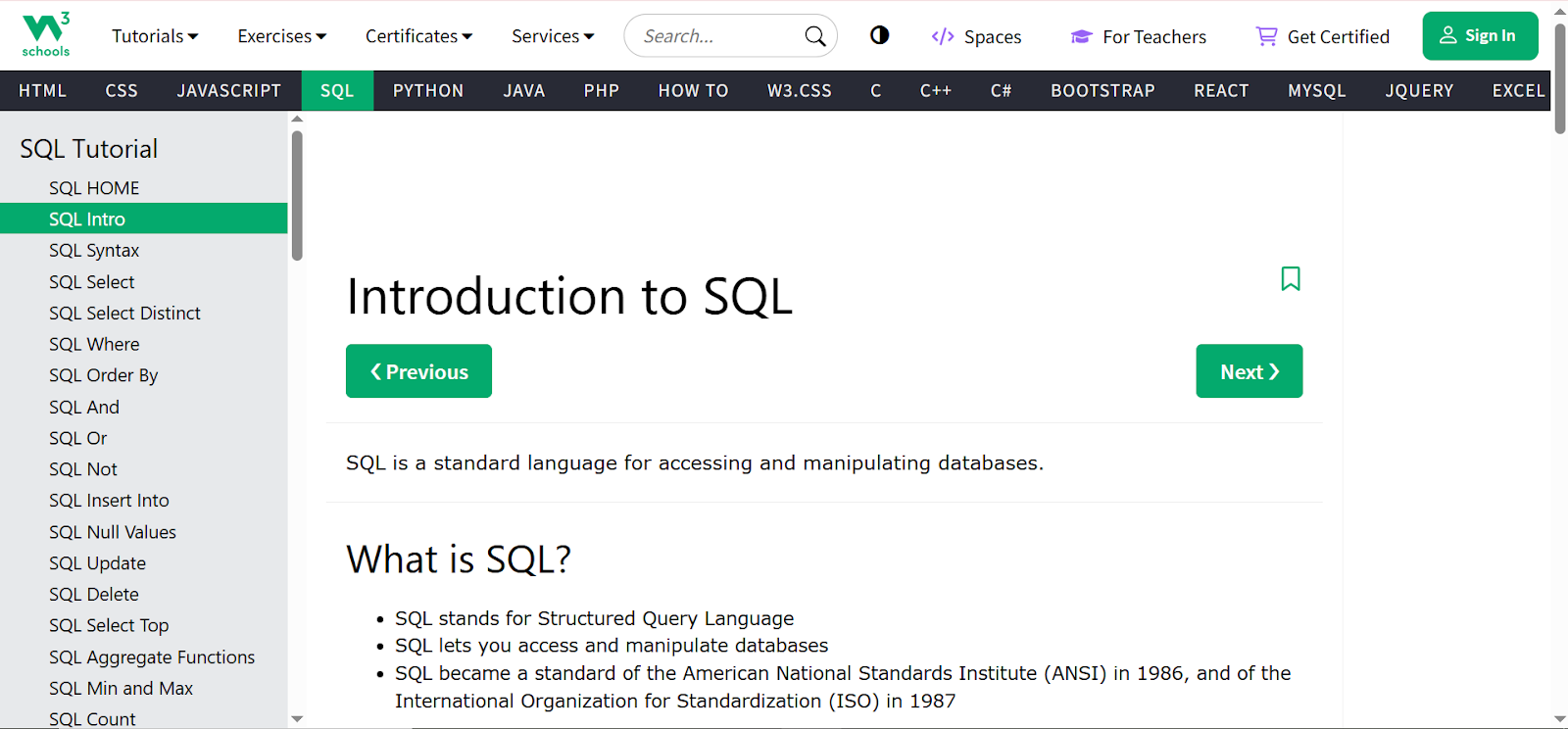Click the Get Certified cart icon
1568x729 pixels.
(x=1266, y=36)
